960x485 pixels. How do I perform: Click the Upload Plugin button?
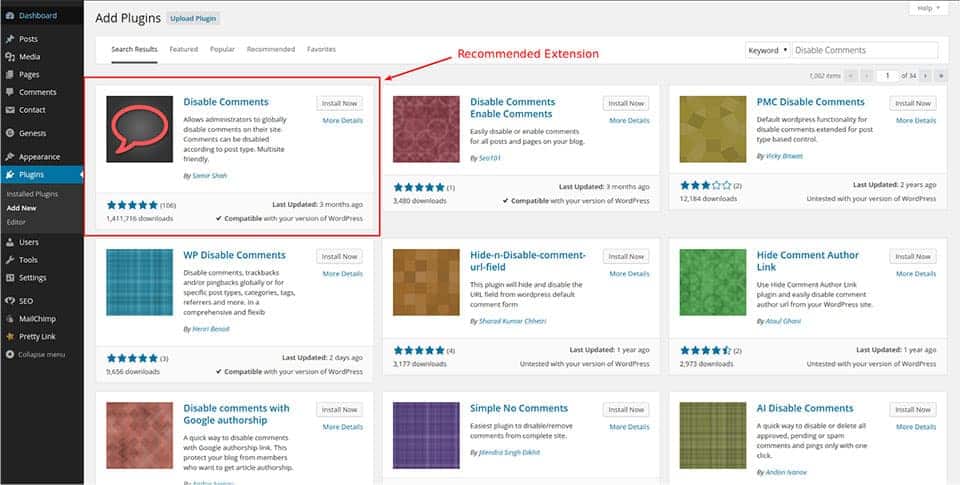tap(193, 18)
